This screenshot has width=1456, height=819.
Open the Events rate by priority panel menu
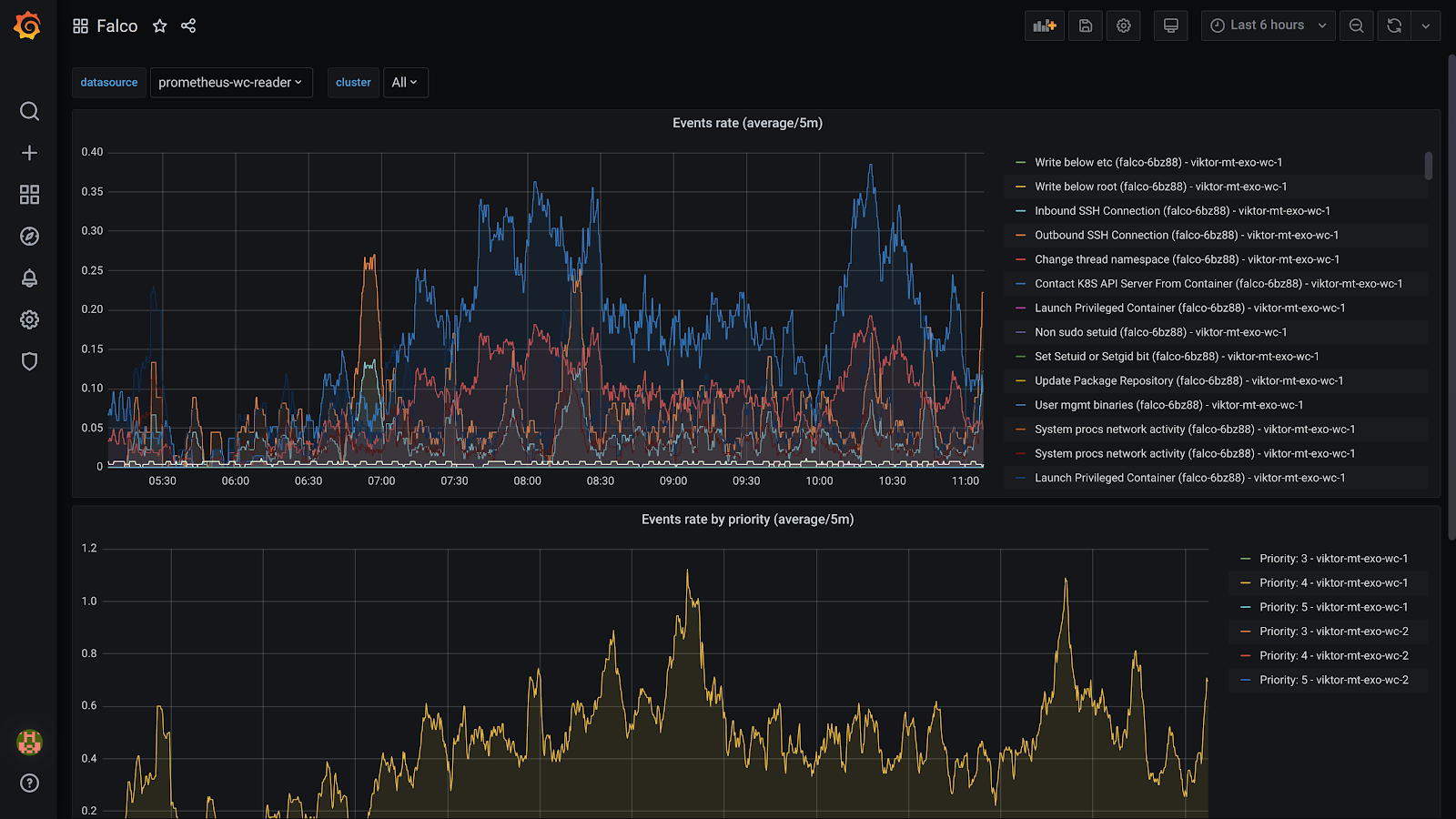[747, 519]
